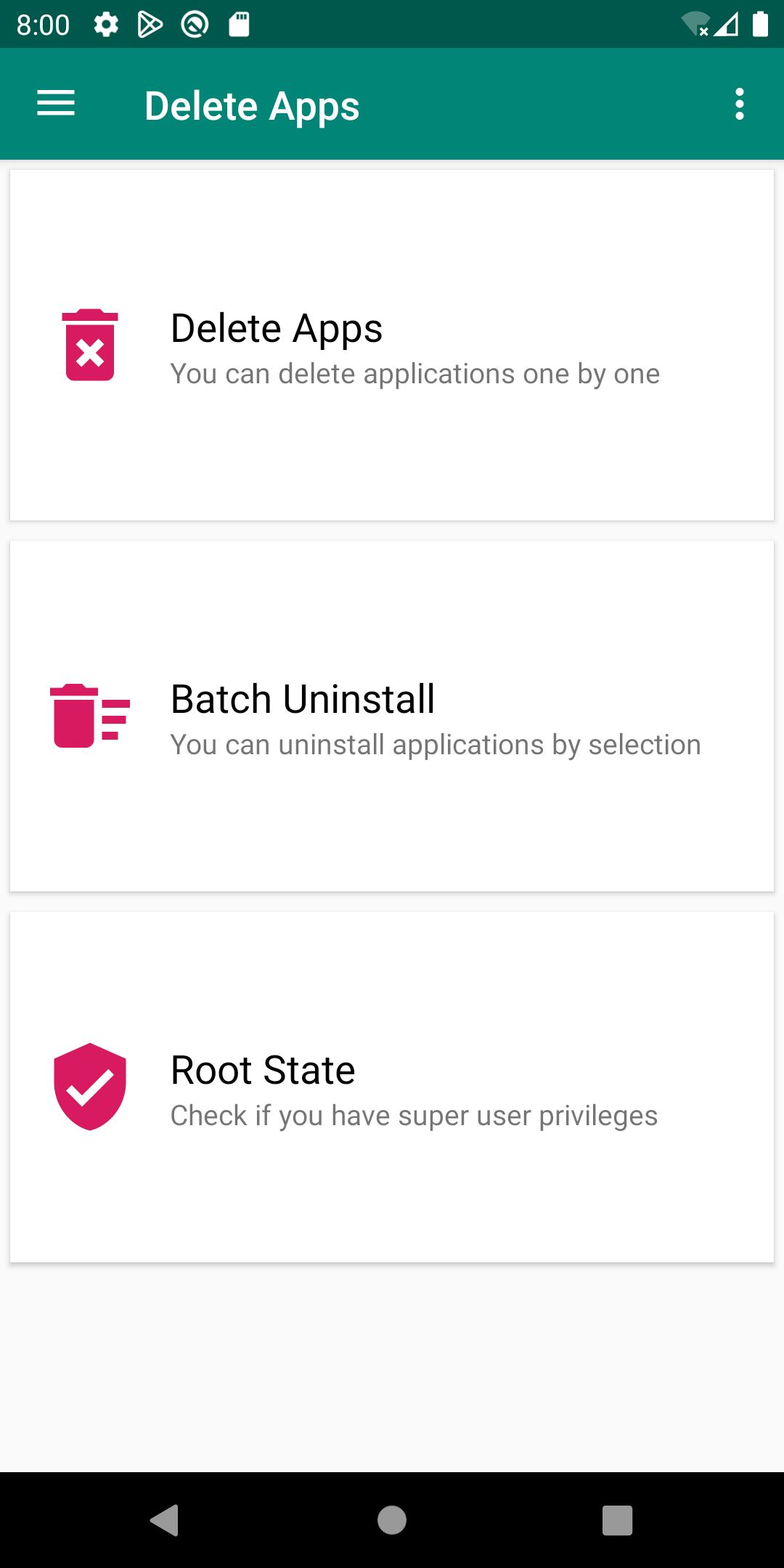Tap "You can delete applications one by one"

pos(415,375)
